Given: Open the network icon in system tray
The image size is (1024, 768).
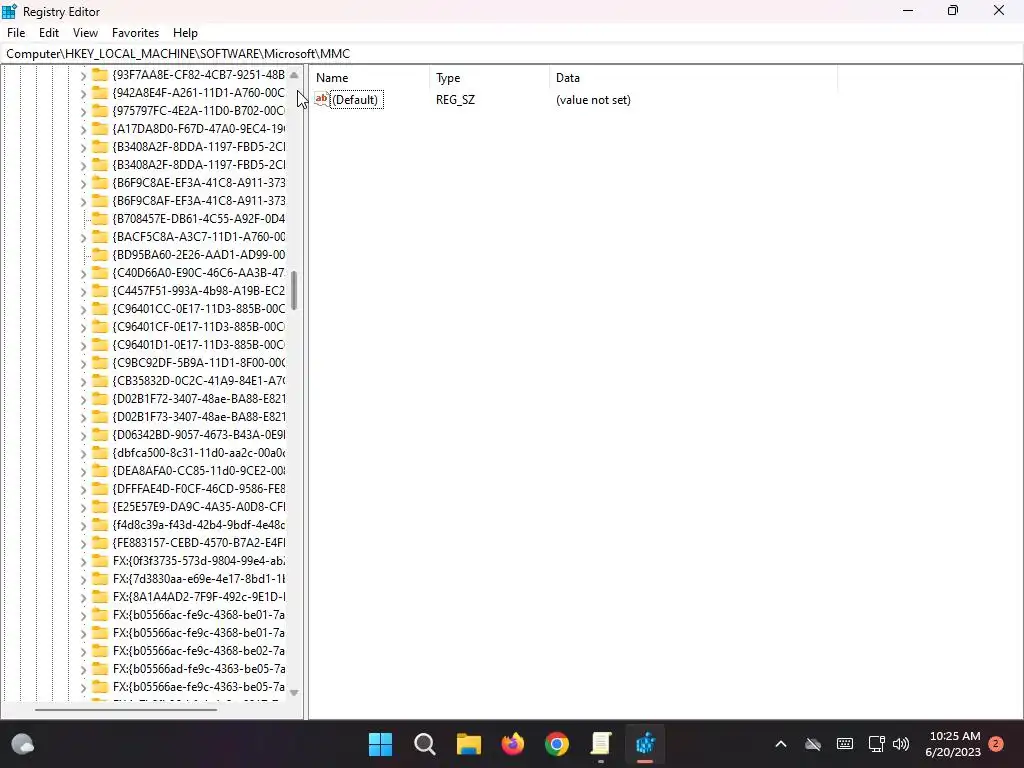Looking at the screenshot, I should pos(876,744).
